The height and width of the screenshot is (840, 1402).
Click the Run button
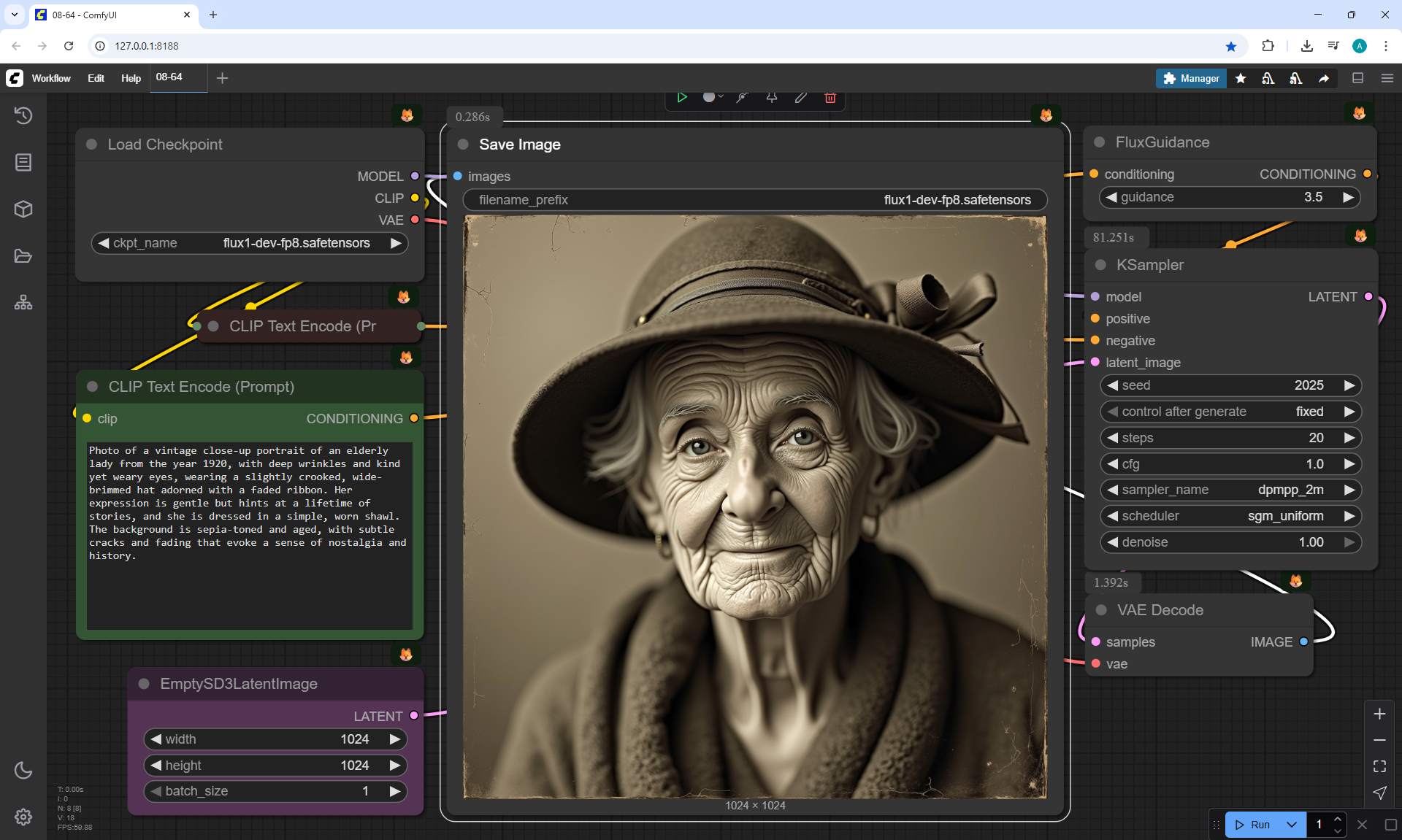click(1253, 825)
